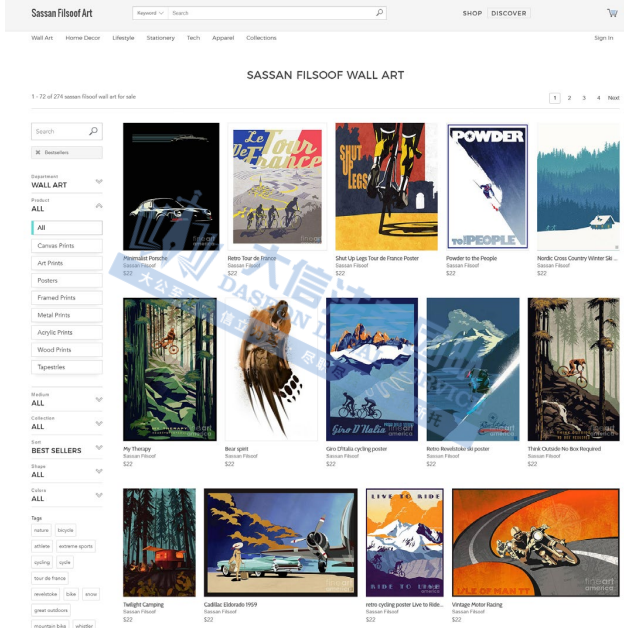624x628 pixels.
Task: Click the sidebar search magnifier icon
Action: [x=93, y=131]
